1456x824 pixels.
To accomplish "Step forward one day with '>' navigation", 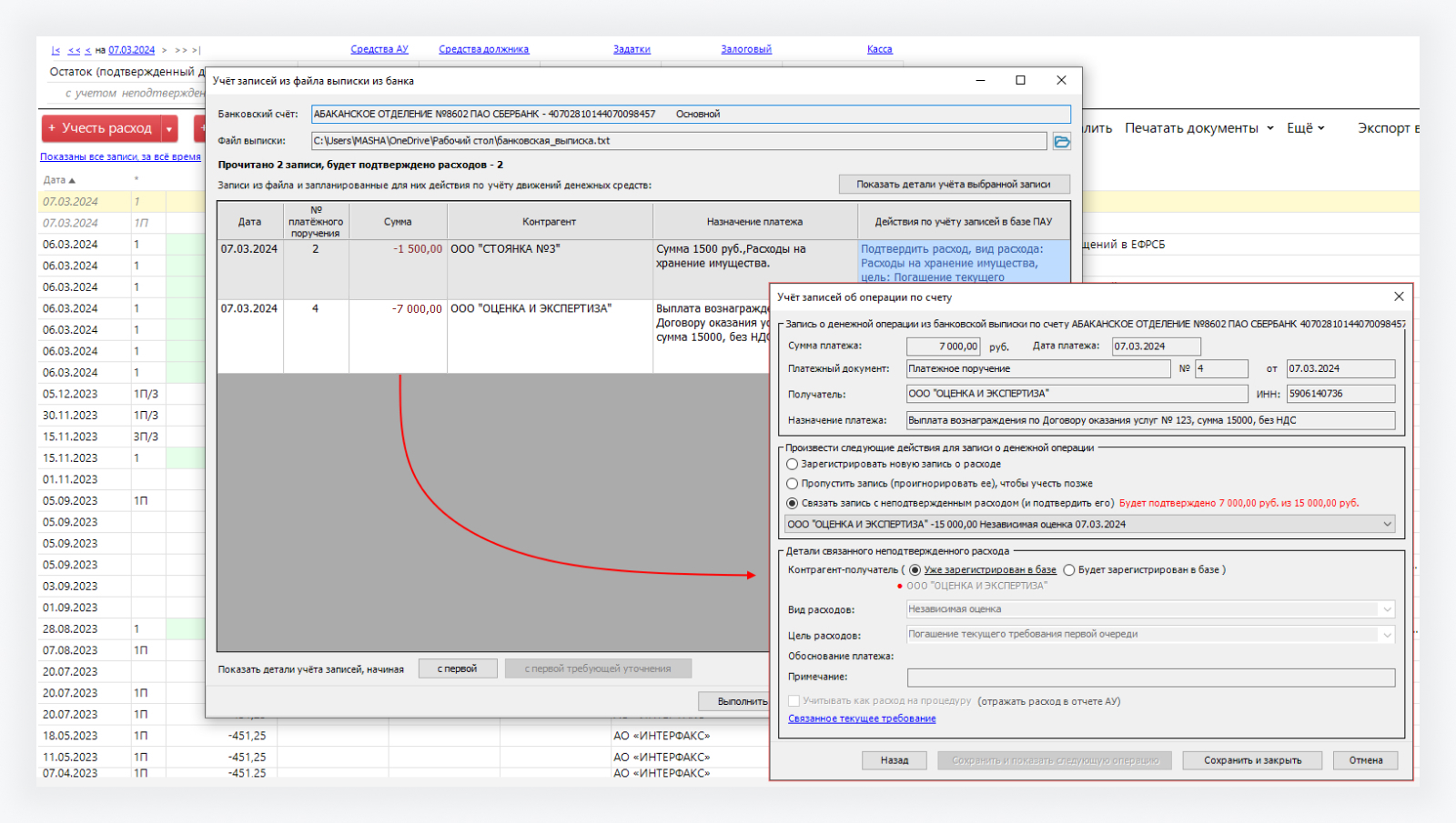I will click(164, 50).
